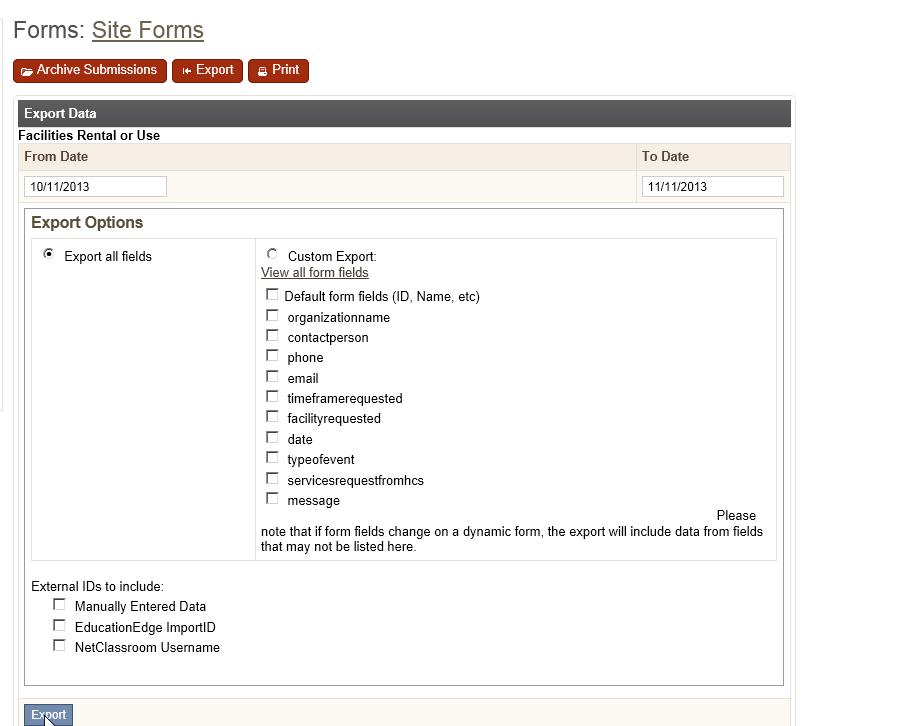Tick the email field checkbox

point(272,376)
